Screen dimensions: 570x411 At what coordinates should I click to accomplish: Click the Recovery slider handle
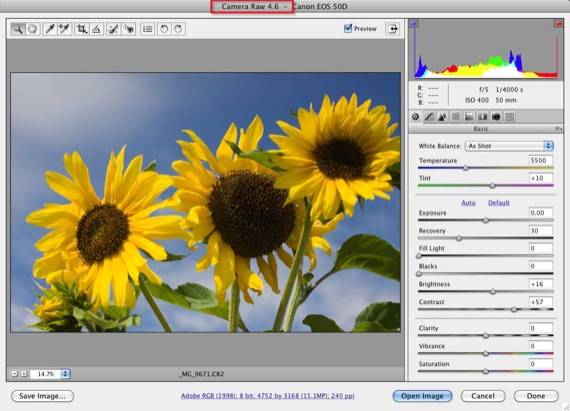pos(459,238)
